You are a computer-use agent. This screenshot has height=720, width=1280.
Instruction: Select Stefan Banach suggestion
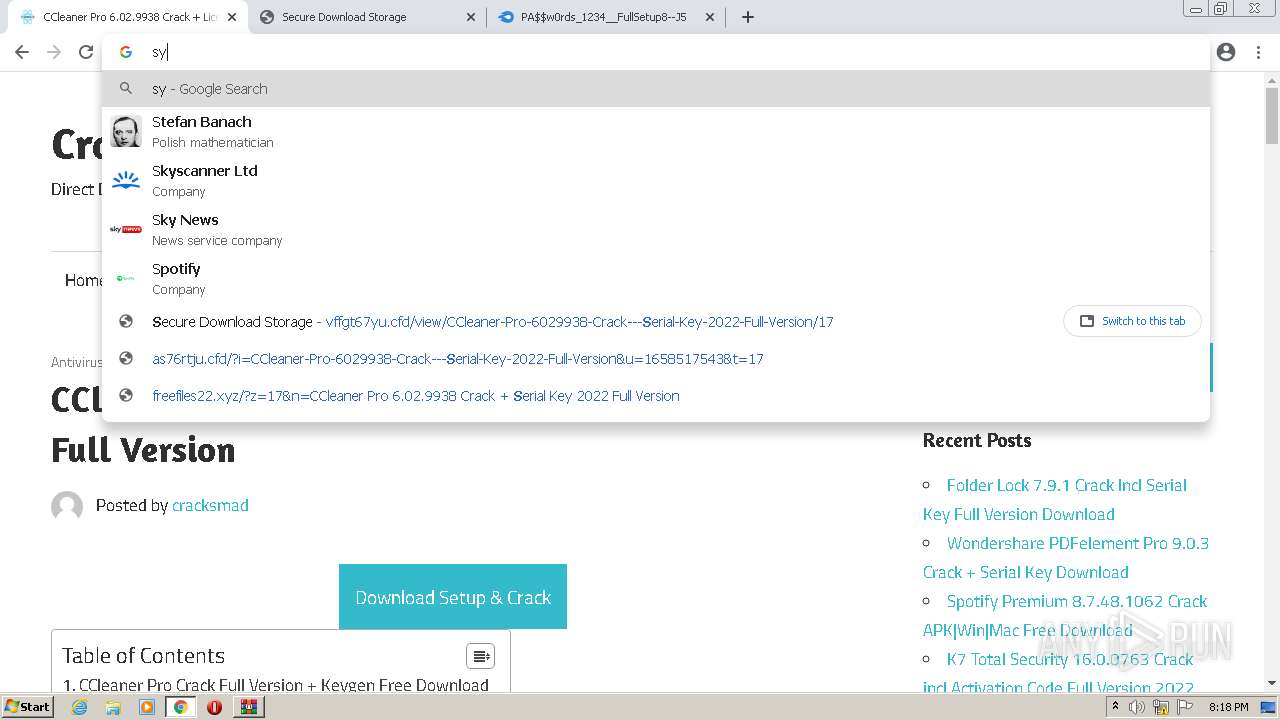tap(656, 131)
